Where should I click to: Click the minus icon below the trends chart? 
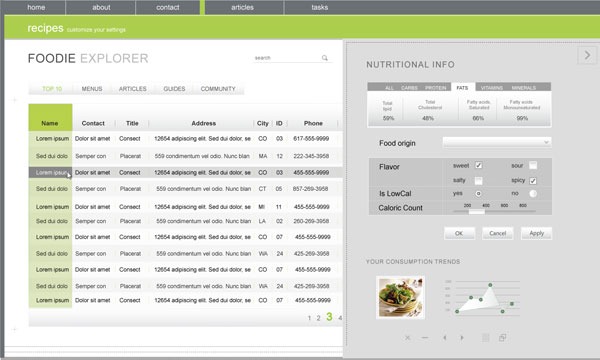425,338
